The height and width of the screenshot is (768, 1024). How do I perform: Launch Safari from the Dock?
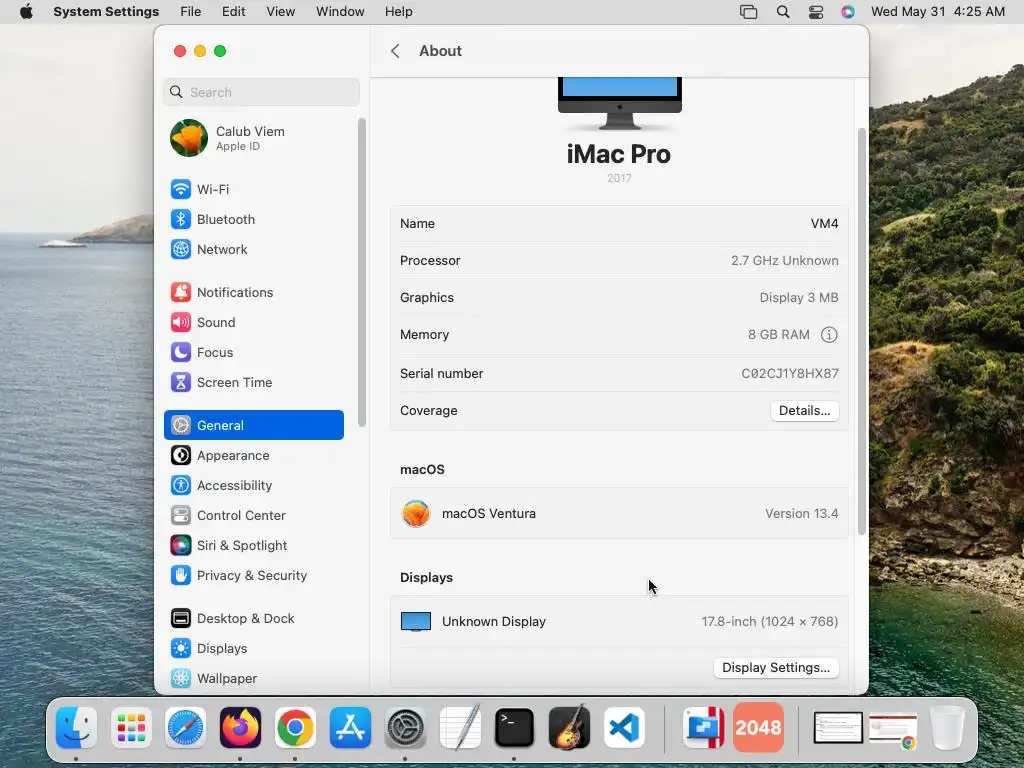pyautogui.click(x=185, y=728)
